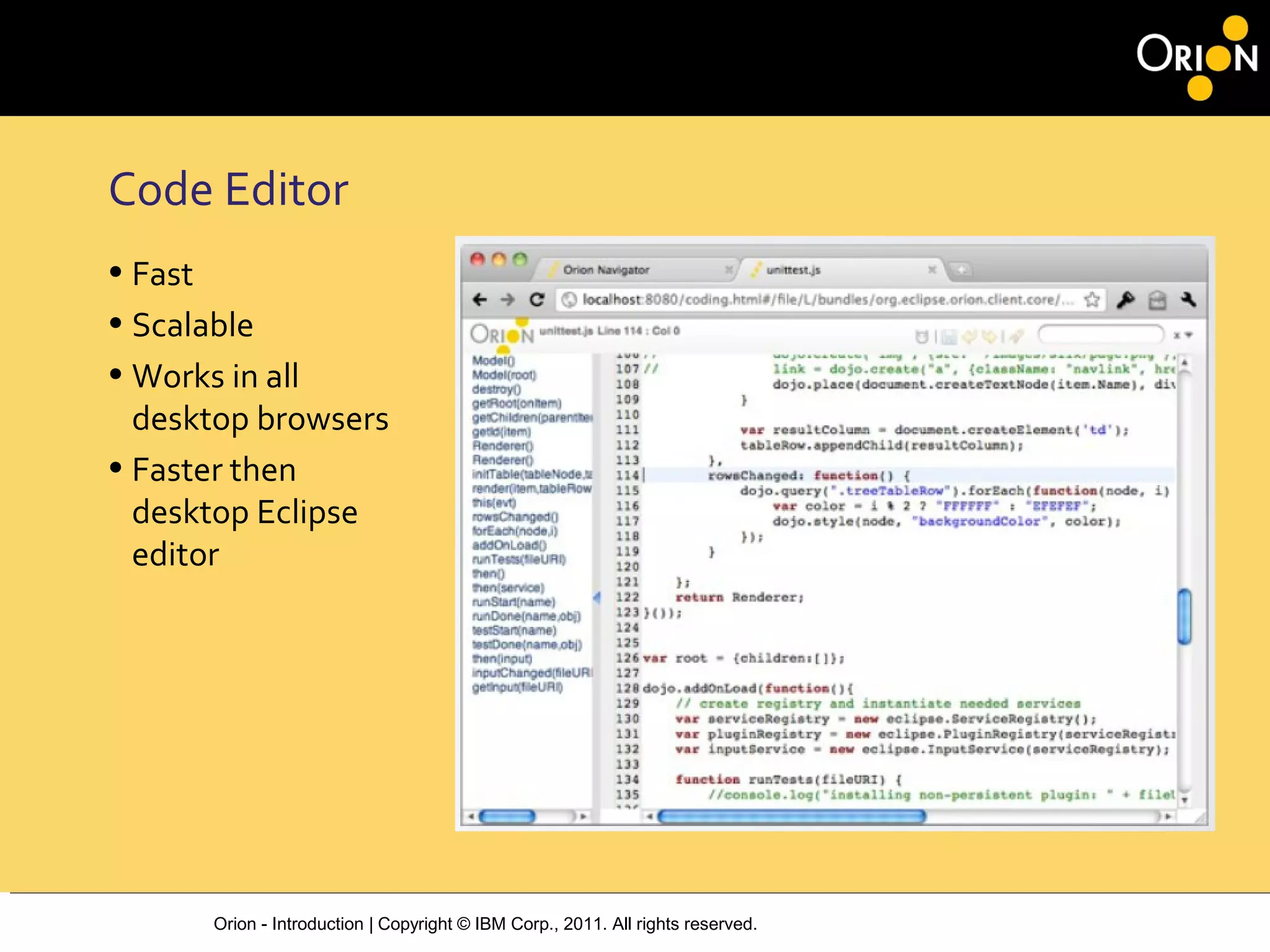Select then(service) in the outline
The image size is (1270, 952).
click(x=508, y=588)
